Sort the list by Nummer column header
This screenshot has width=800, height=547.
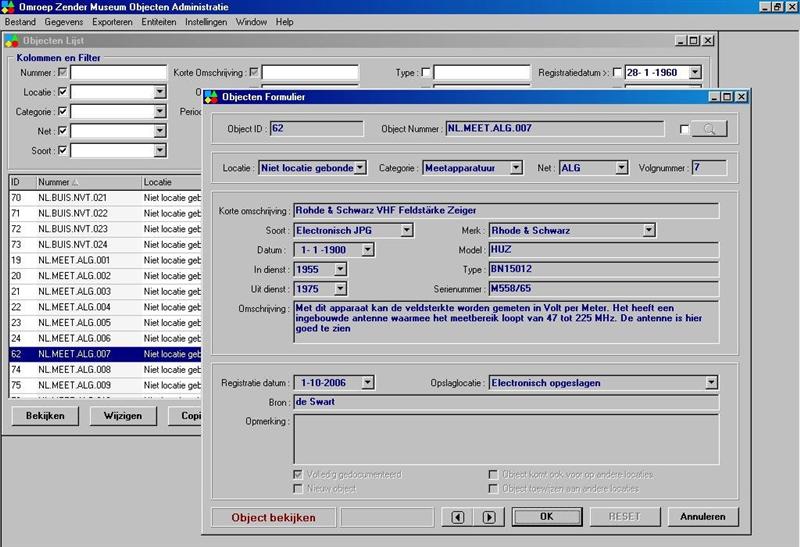click(x=88, y=182)
